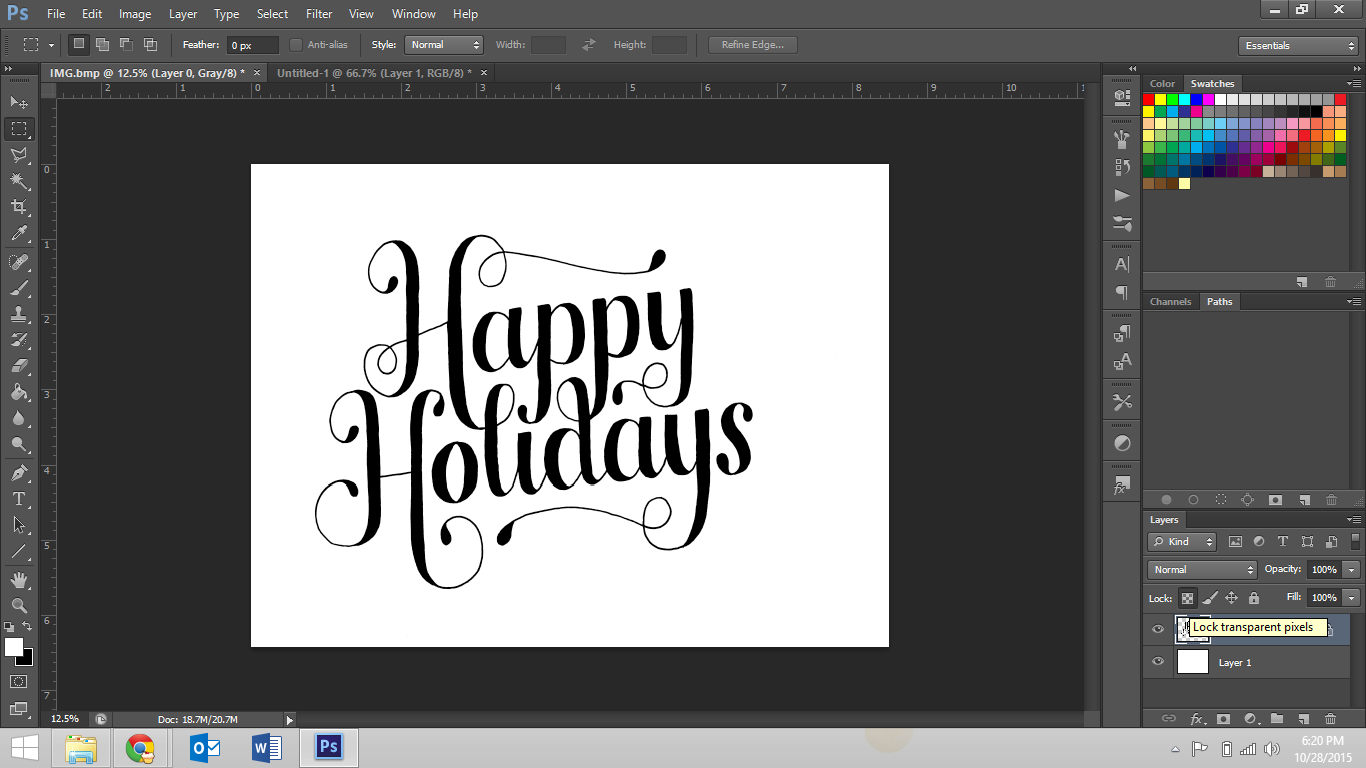
Task: Change screen mode button in toolbar
Action: pos(19,708)
